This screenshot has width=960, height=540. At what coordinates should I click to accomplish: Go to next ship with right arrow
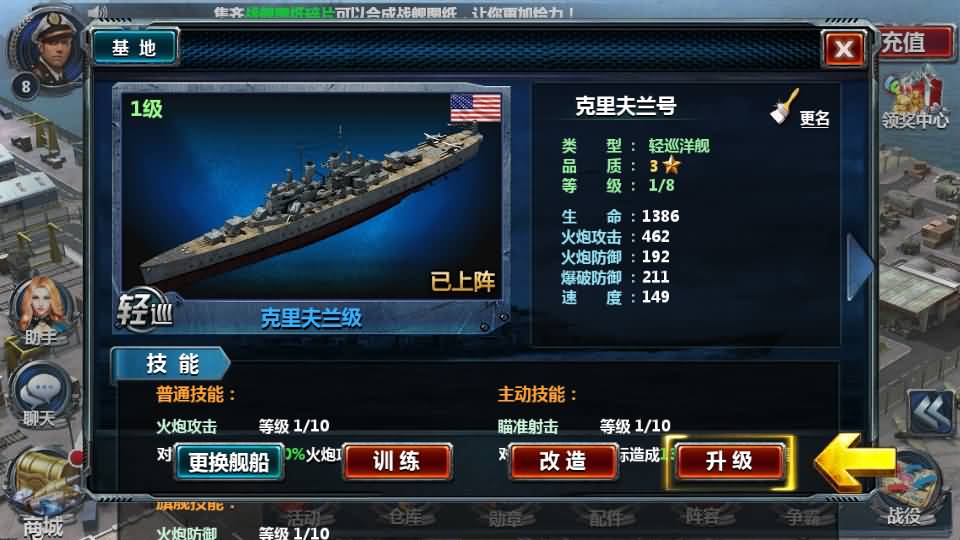858,267
